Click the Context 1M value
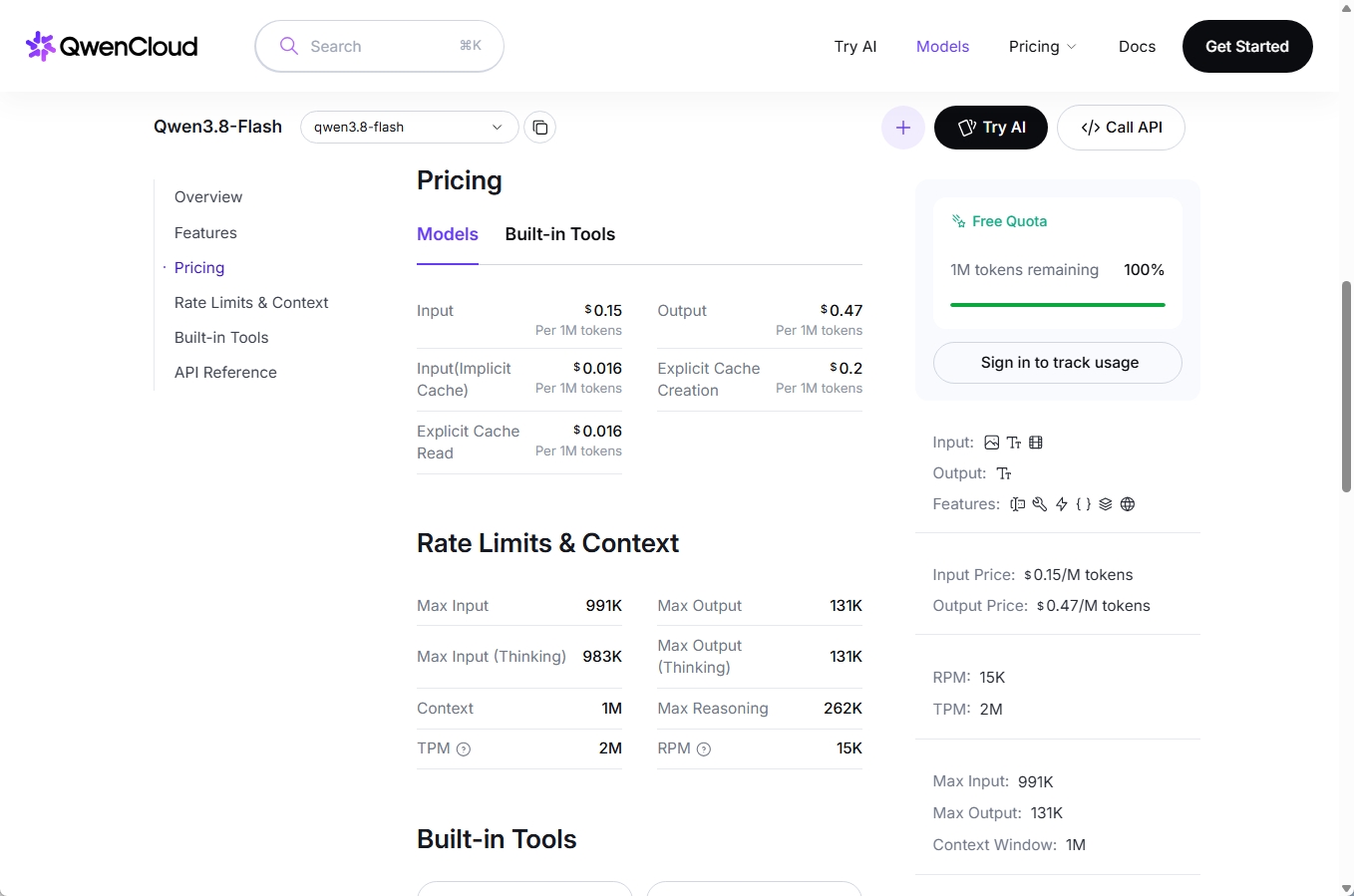 click(612, 709)
